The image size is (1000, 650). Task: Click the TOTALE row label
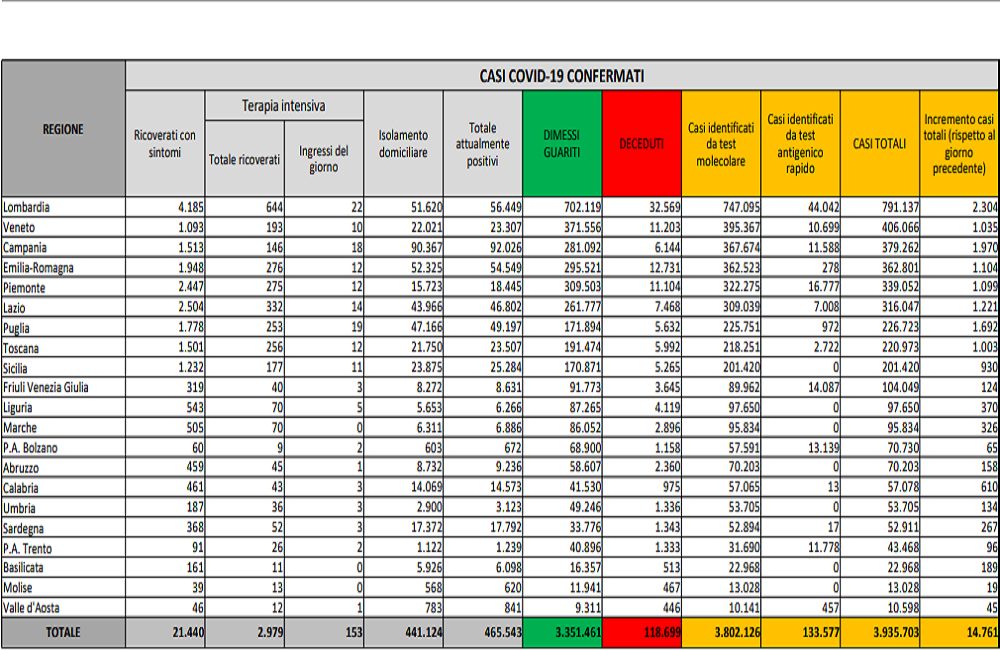point(63,633)
